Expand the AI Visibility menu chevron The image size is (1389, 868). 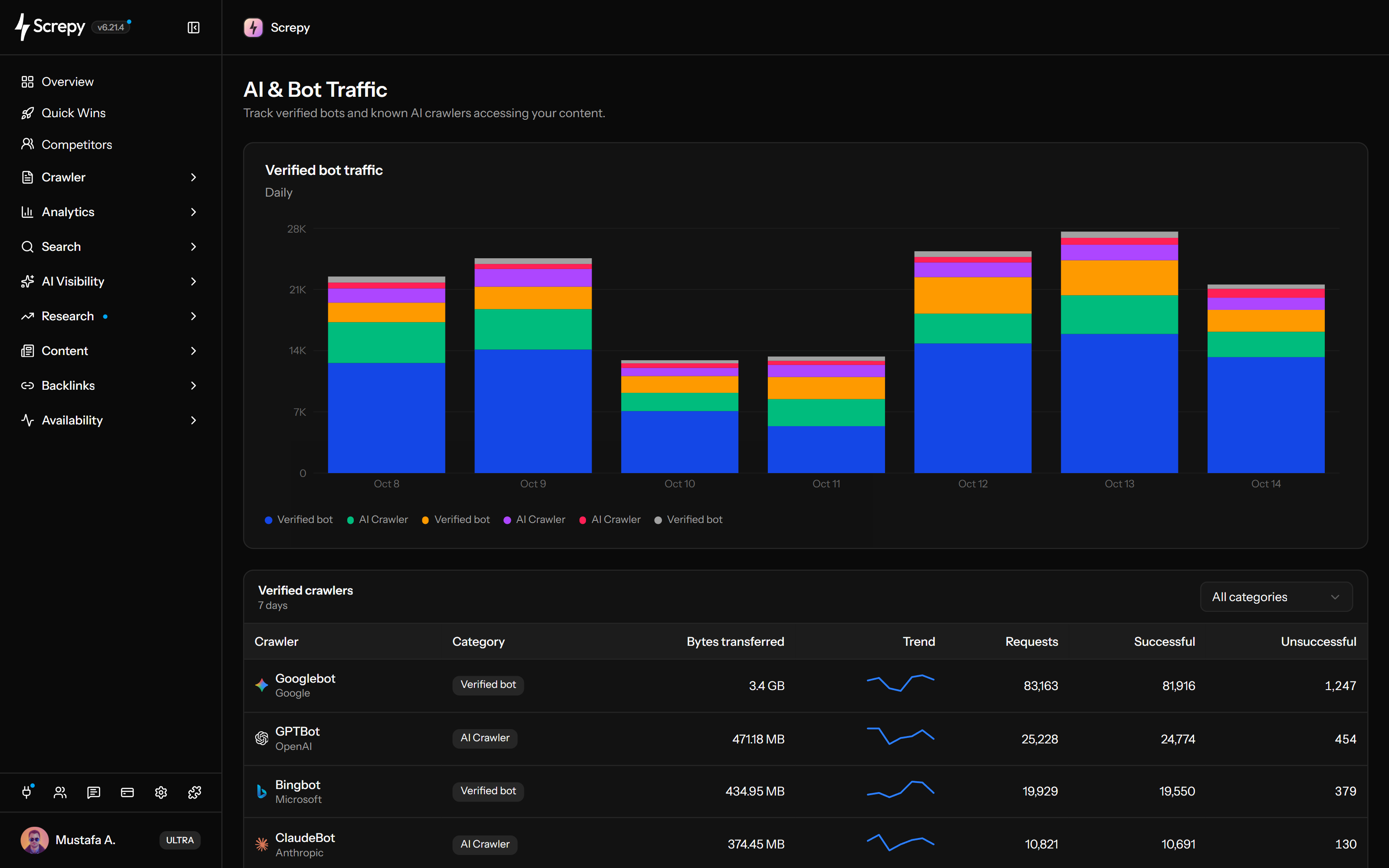[194, 281]
